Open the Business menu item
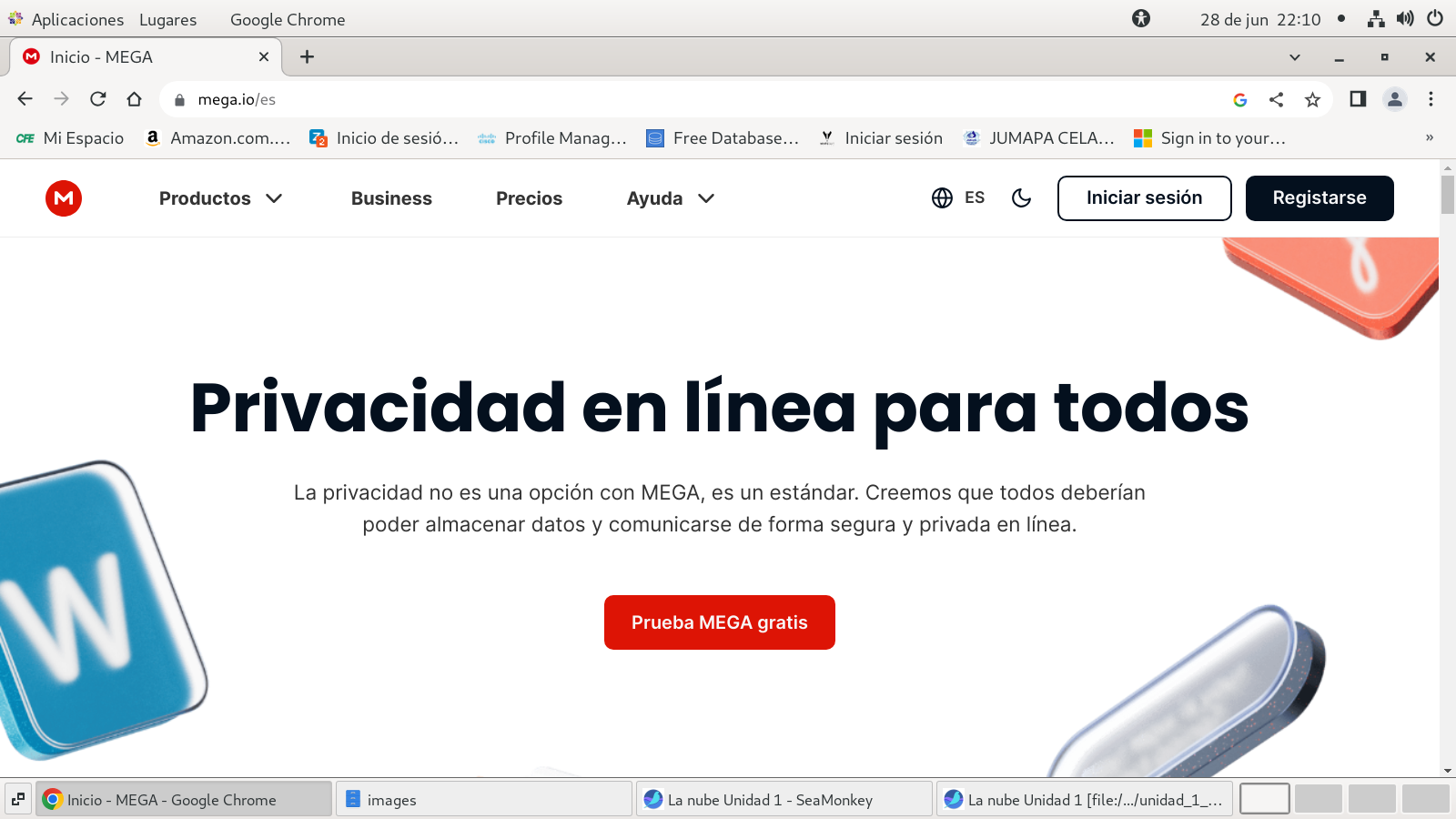 (x=391, y=198)
